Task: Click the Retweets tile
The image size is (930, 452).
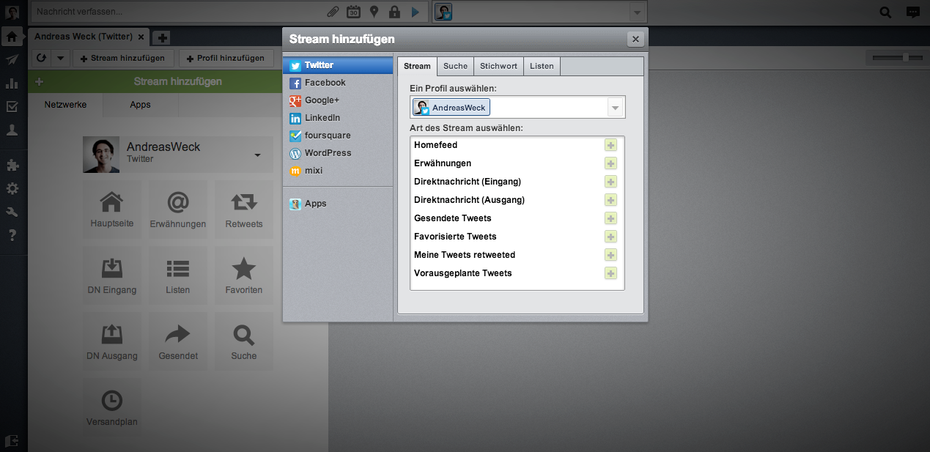Action: coord(244,209)
